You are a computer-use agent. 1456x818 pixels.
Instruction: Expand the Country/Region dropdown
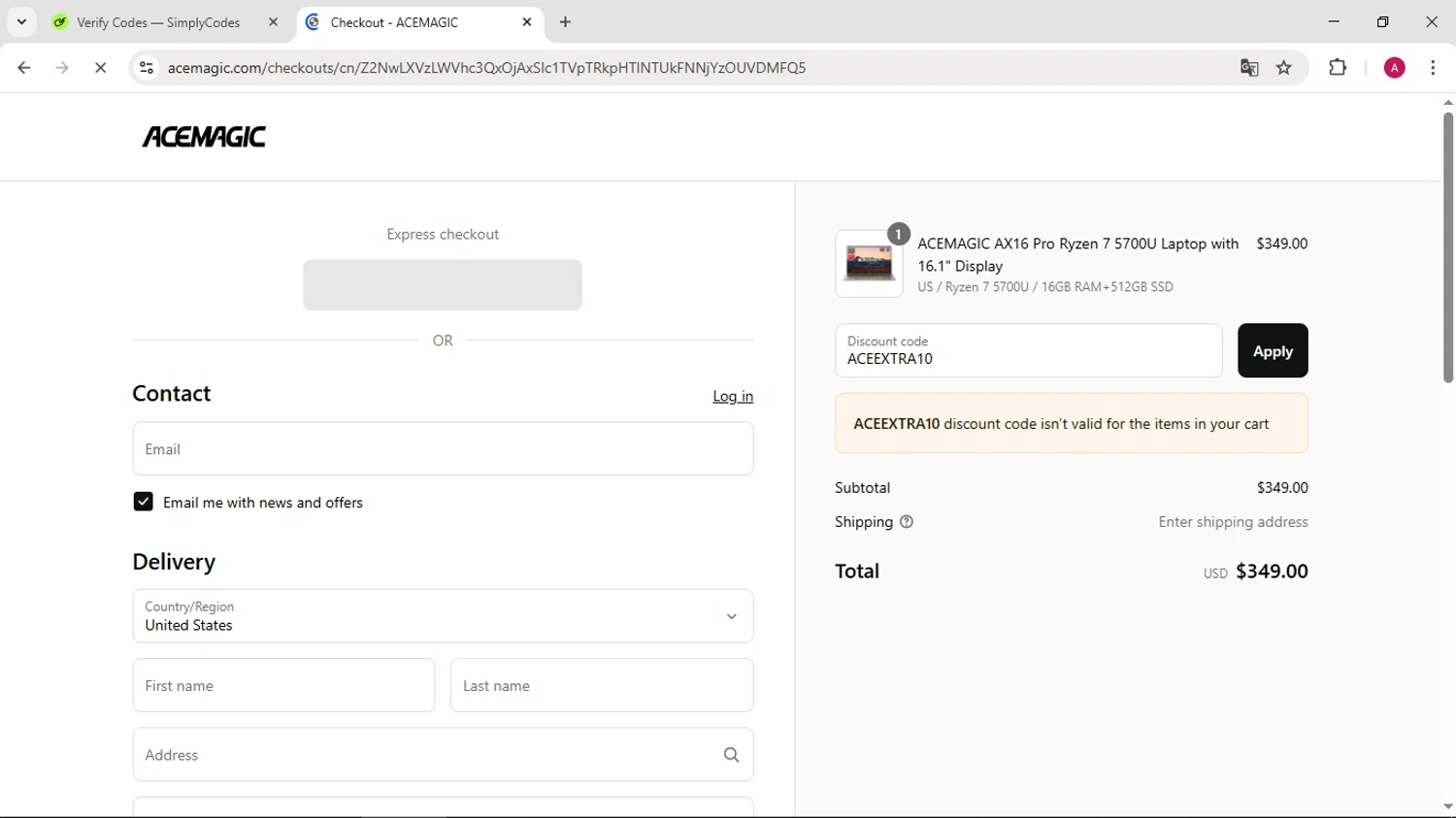click(x=443, y=616)
